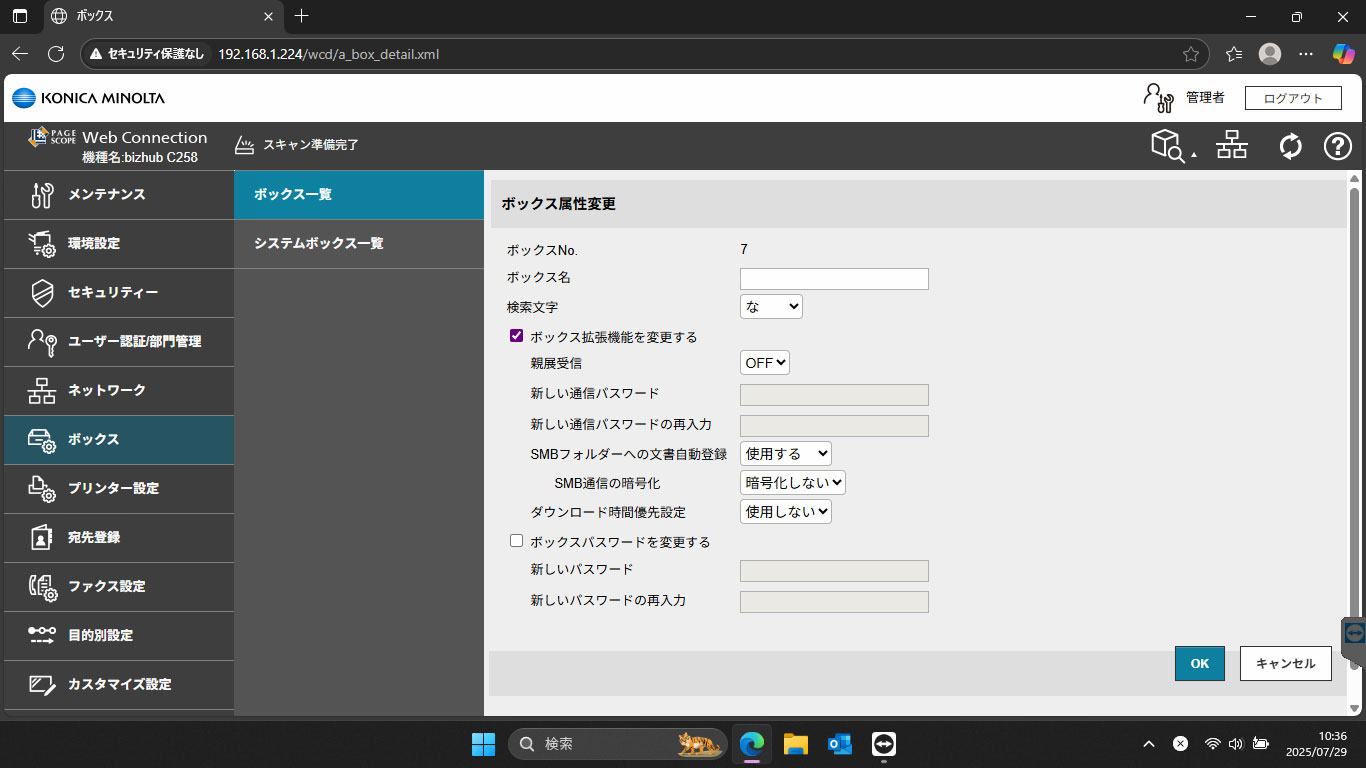Open SMB通信の暗号化 dropdown
The width and height of the screenshot is (1366, 768).
point(793,483)
